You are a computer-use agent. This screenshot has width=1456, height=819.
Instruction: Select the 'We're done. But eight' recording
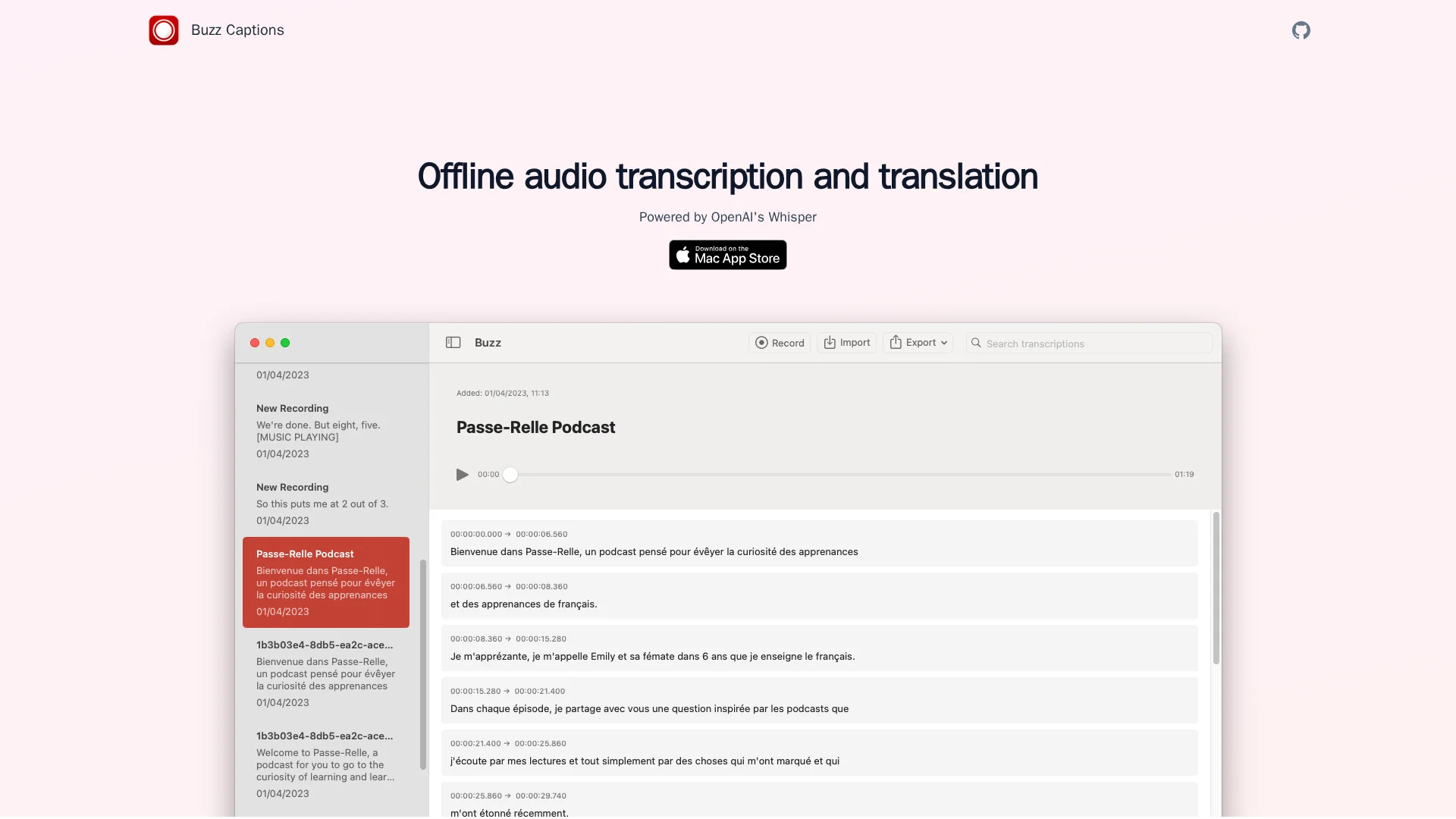(326, 431)
